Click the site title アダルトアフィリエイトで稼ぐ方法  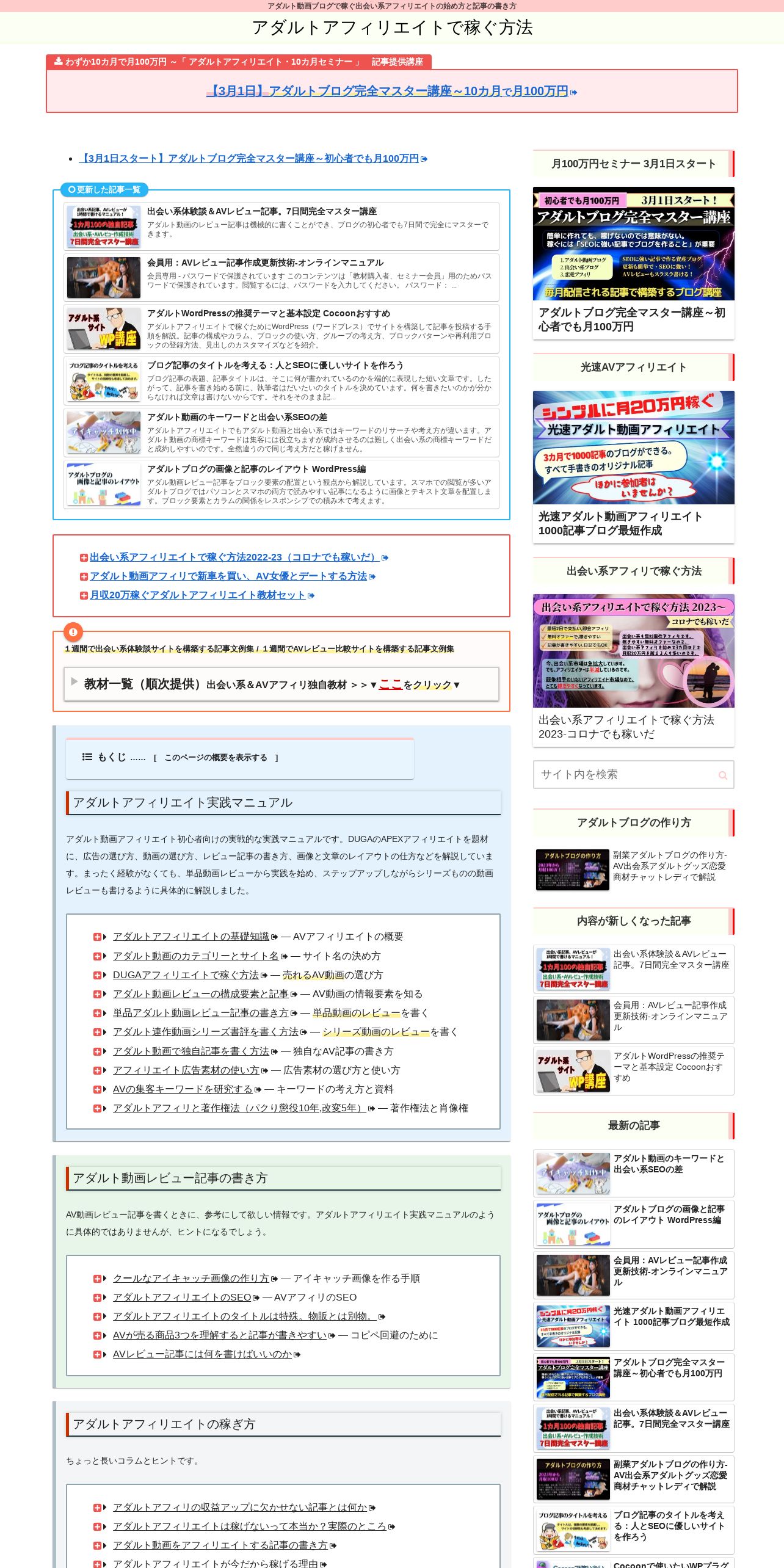[392, 27]
